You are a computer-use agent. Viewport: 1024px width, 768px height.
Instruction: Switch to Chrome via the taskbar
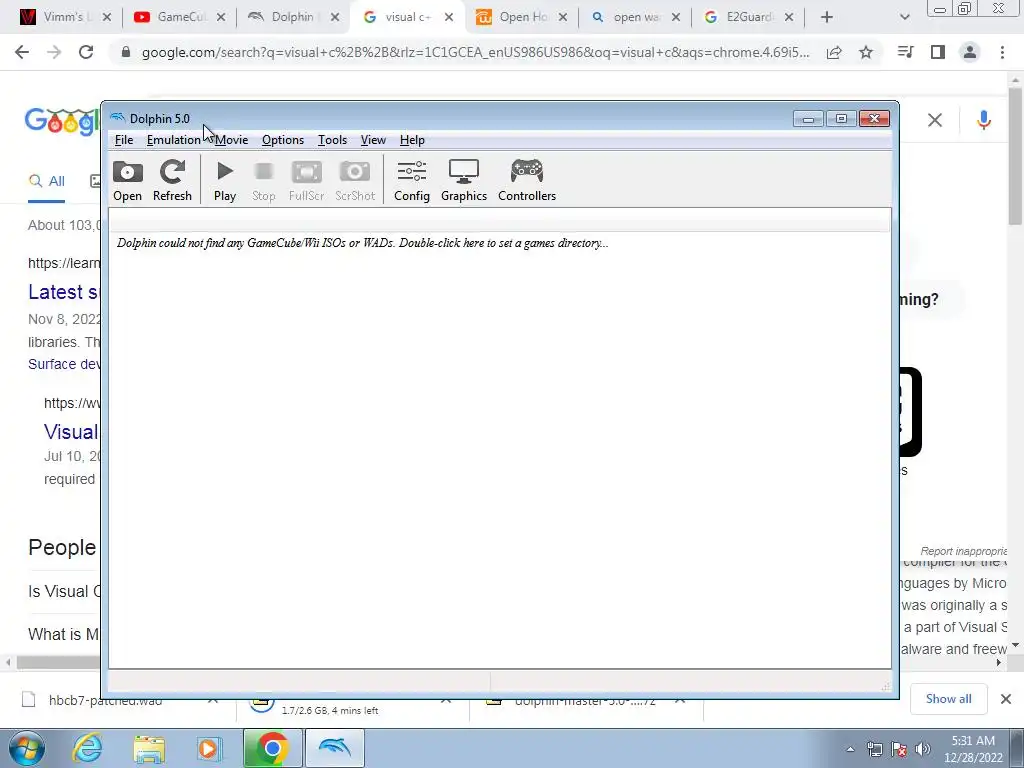coord(272,748)
